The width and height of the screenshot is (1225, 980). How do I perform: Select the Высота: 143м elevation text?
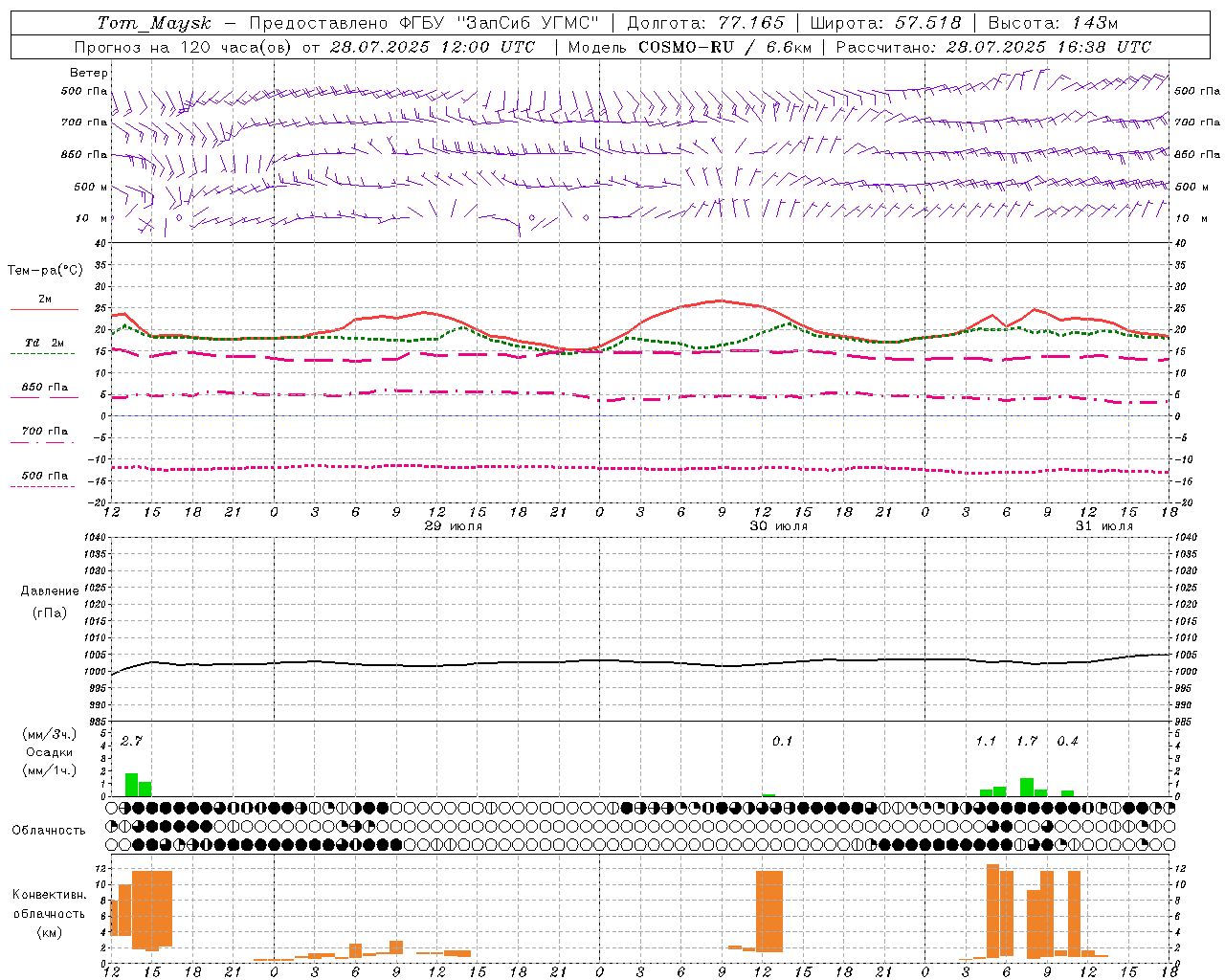(1053, 23)
